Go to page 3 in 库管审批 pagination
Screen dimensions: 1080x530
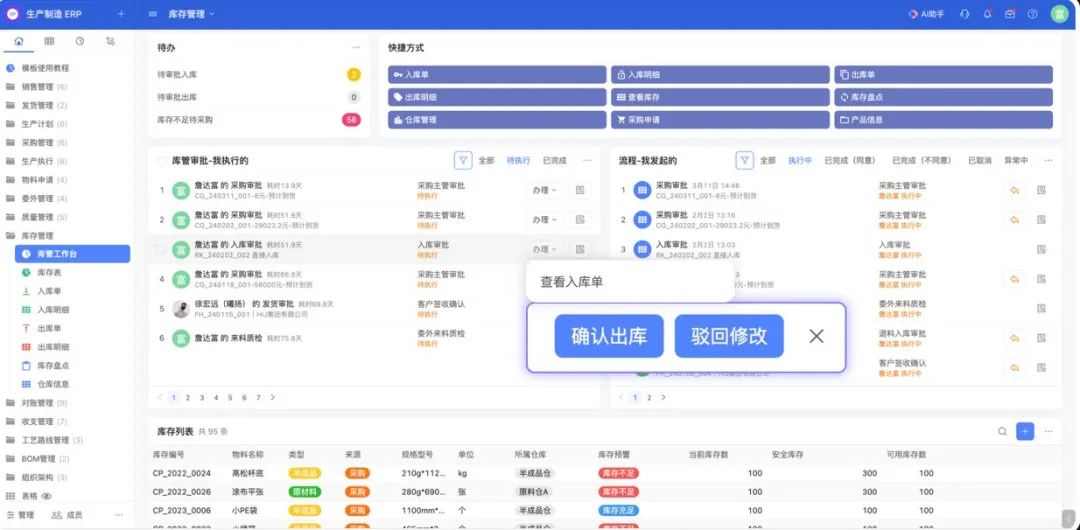(x=202, y=398)
